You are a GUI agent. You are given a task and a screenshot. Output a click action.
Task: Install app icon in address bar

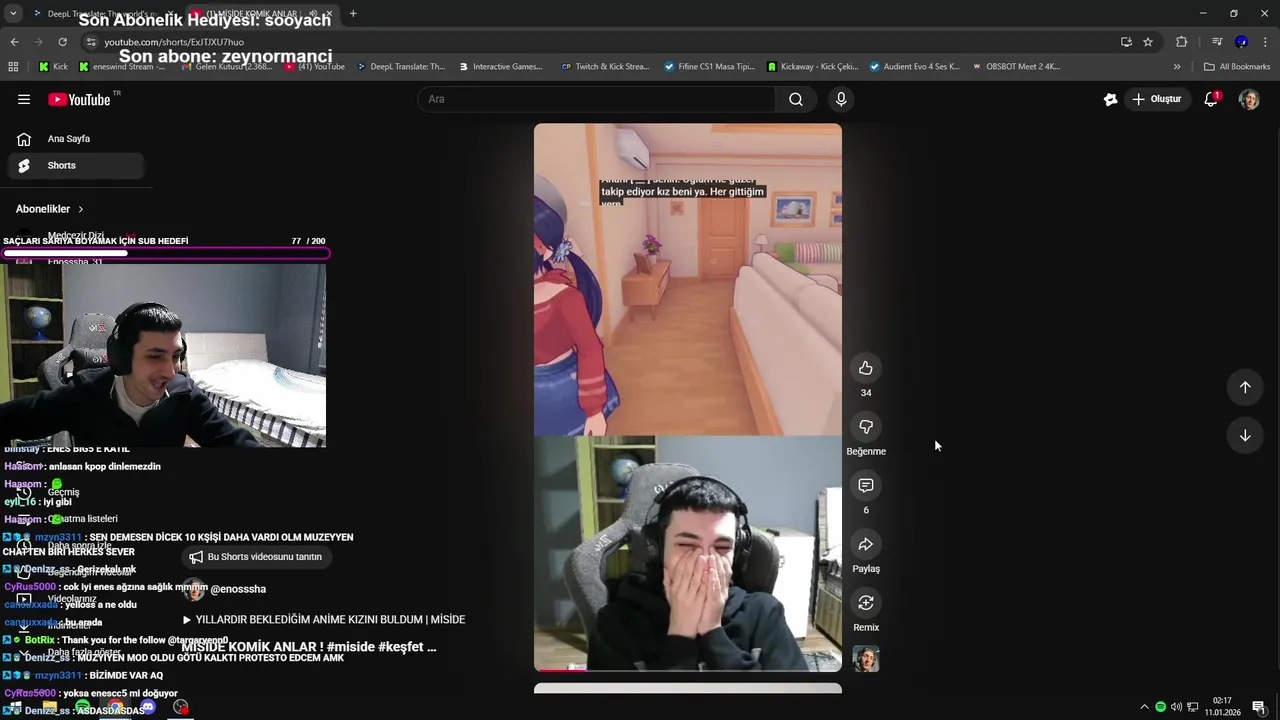point(1126,42)
